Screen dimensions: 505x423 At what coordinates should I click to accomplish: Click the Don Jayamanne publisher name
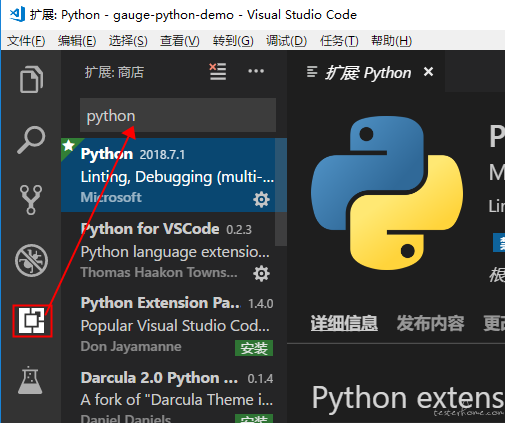[131, 347]
